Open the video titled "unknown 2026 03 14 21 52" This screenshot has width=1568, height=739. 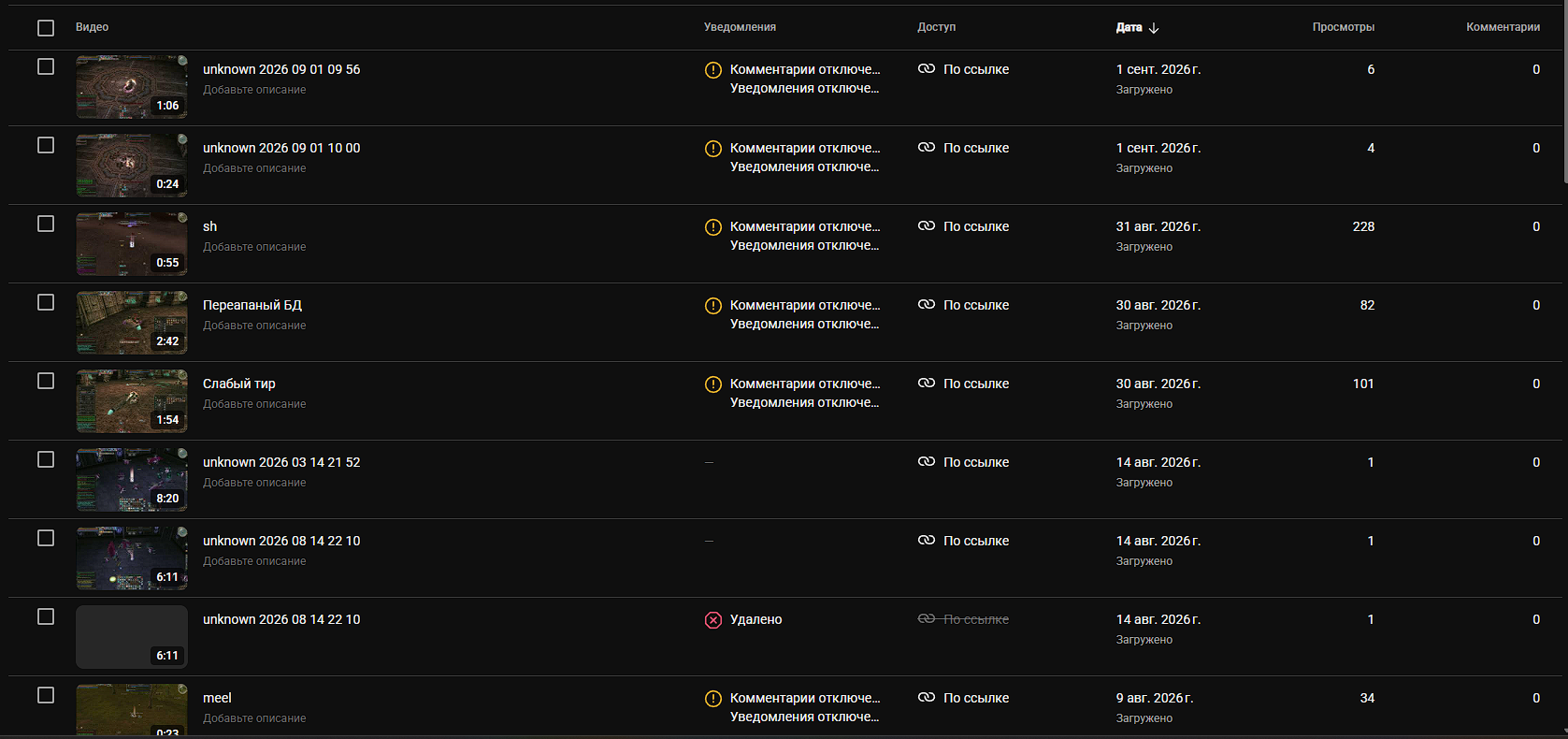tap(281, 462)
